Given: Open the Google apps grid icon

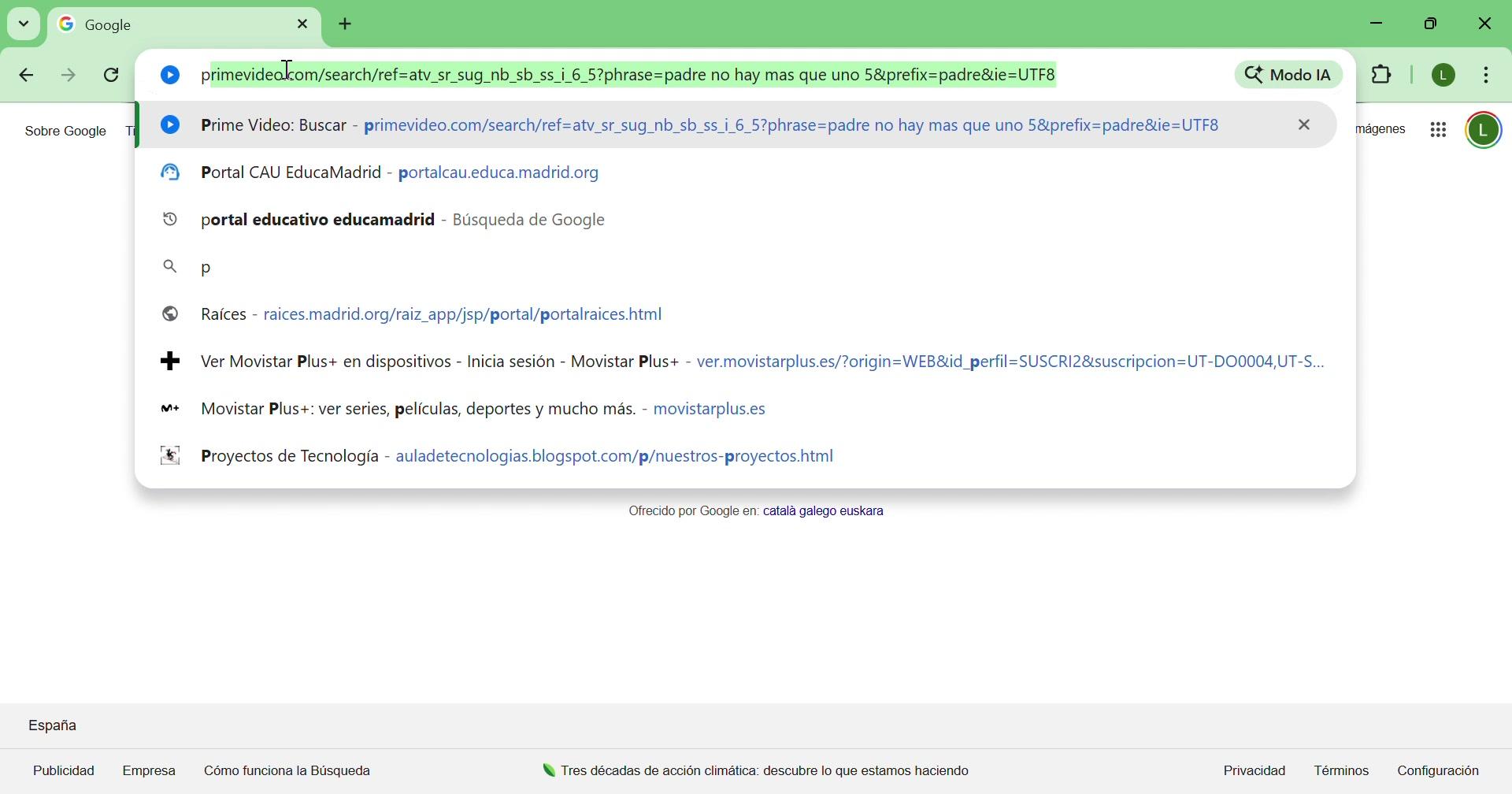Looking at the screenshot, I should (1440, 131).
